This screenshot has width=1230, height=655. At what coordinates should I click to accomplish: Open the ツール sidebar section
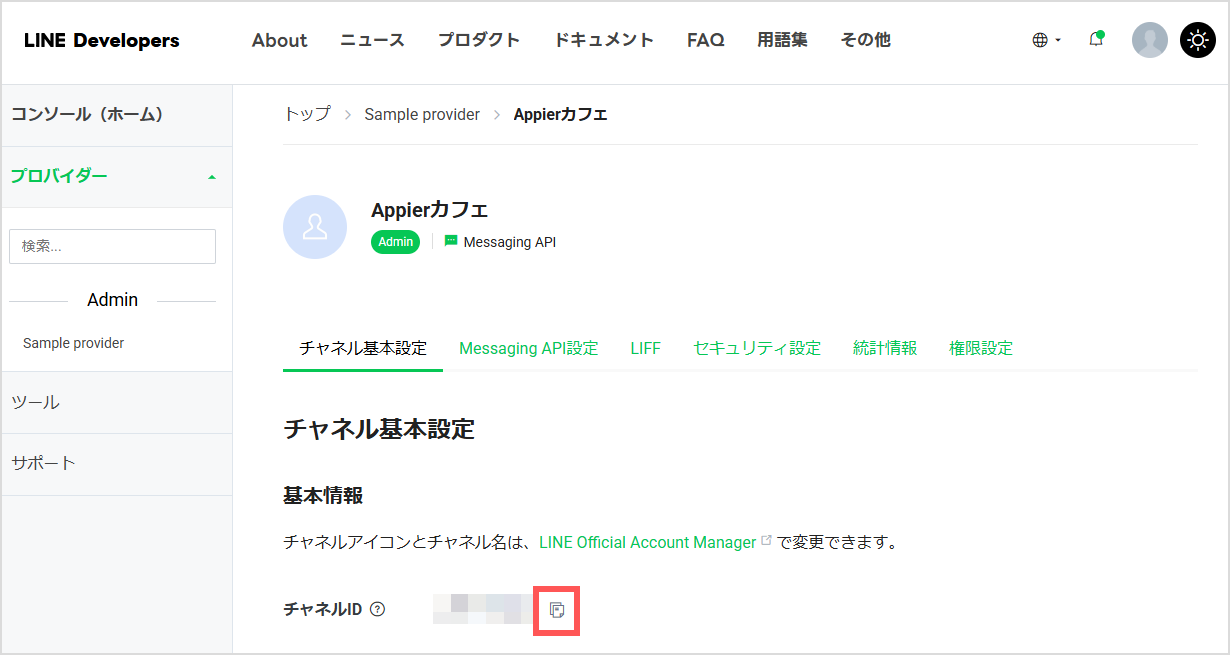116,402
